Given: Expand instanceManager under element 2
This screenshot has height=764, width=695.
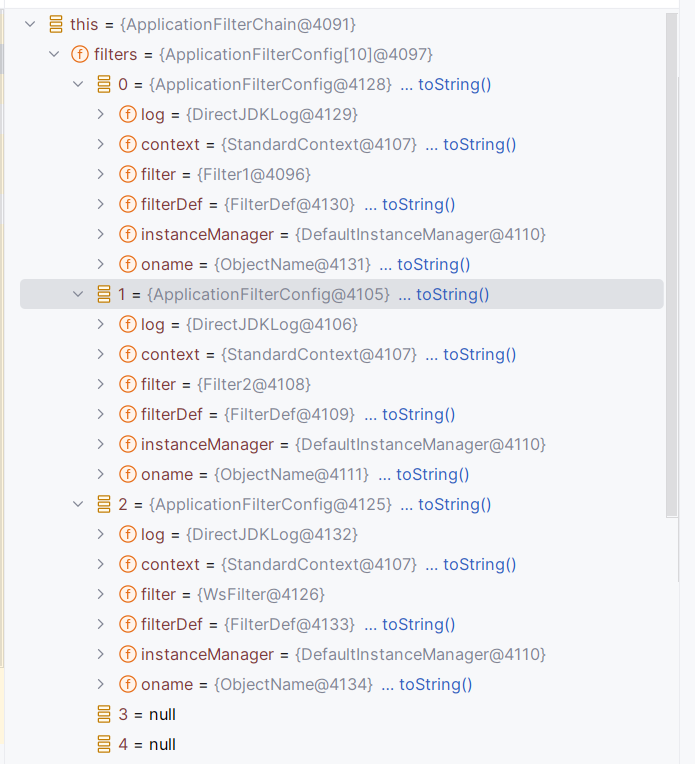Looking at the screenshot, I should (101, 654).
